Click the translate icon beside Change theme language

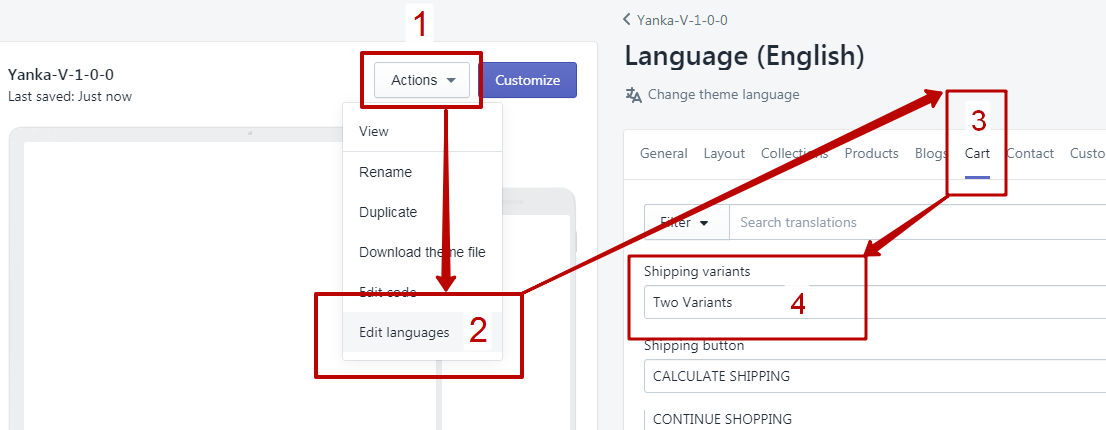pos(633,95)
